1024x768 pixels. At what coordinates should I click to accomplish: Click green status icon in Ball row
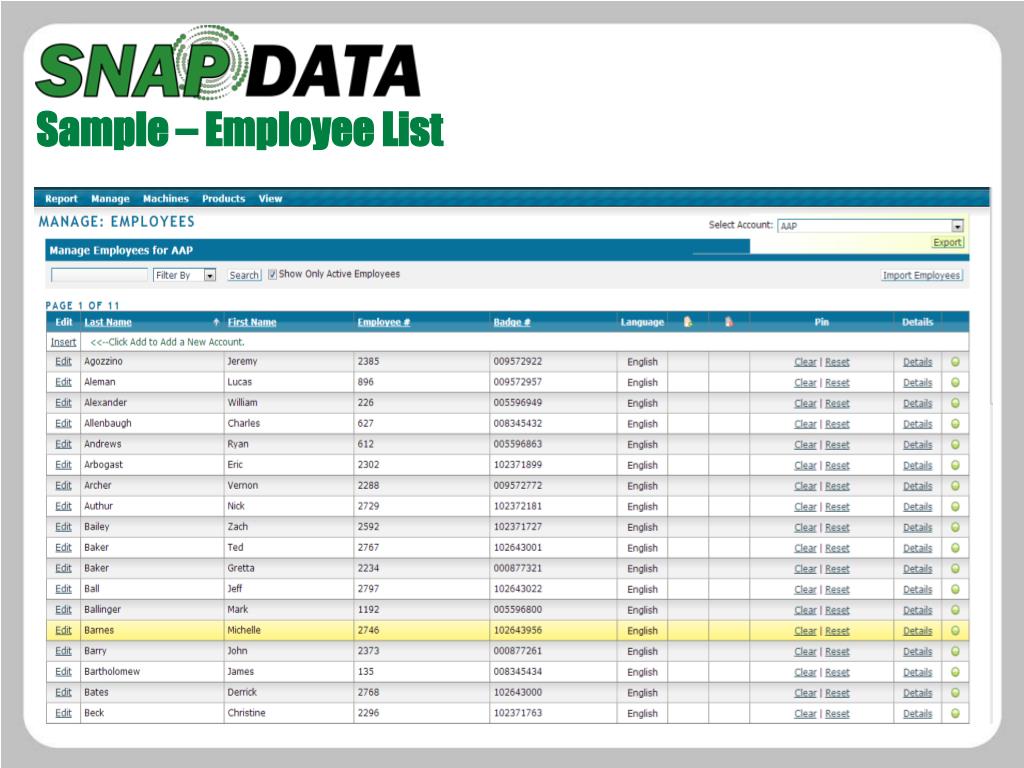point(955,589)
